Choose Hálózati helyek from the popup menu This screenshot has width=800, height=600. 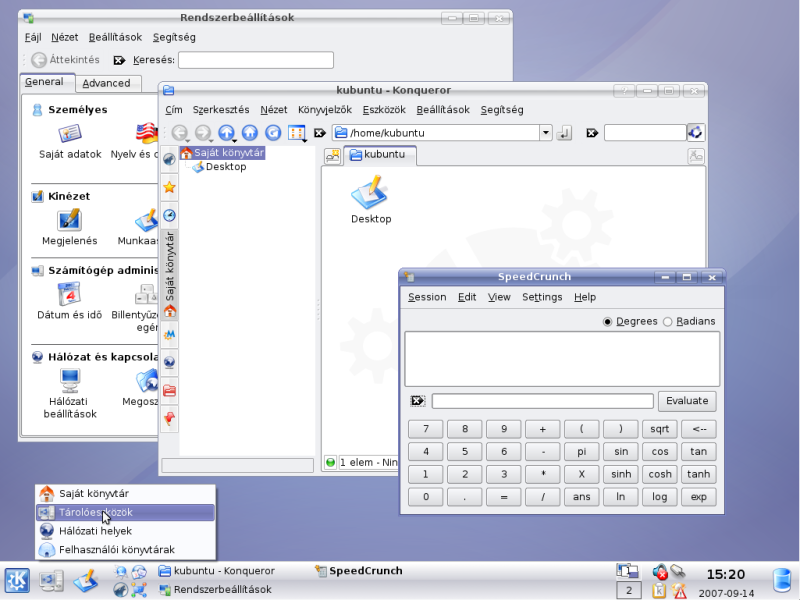click(x=93, y=531)
